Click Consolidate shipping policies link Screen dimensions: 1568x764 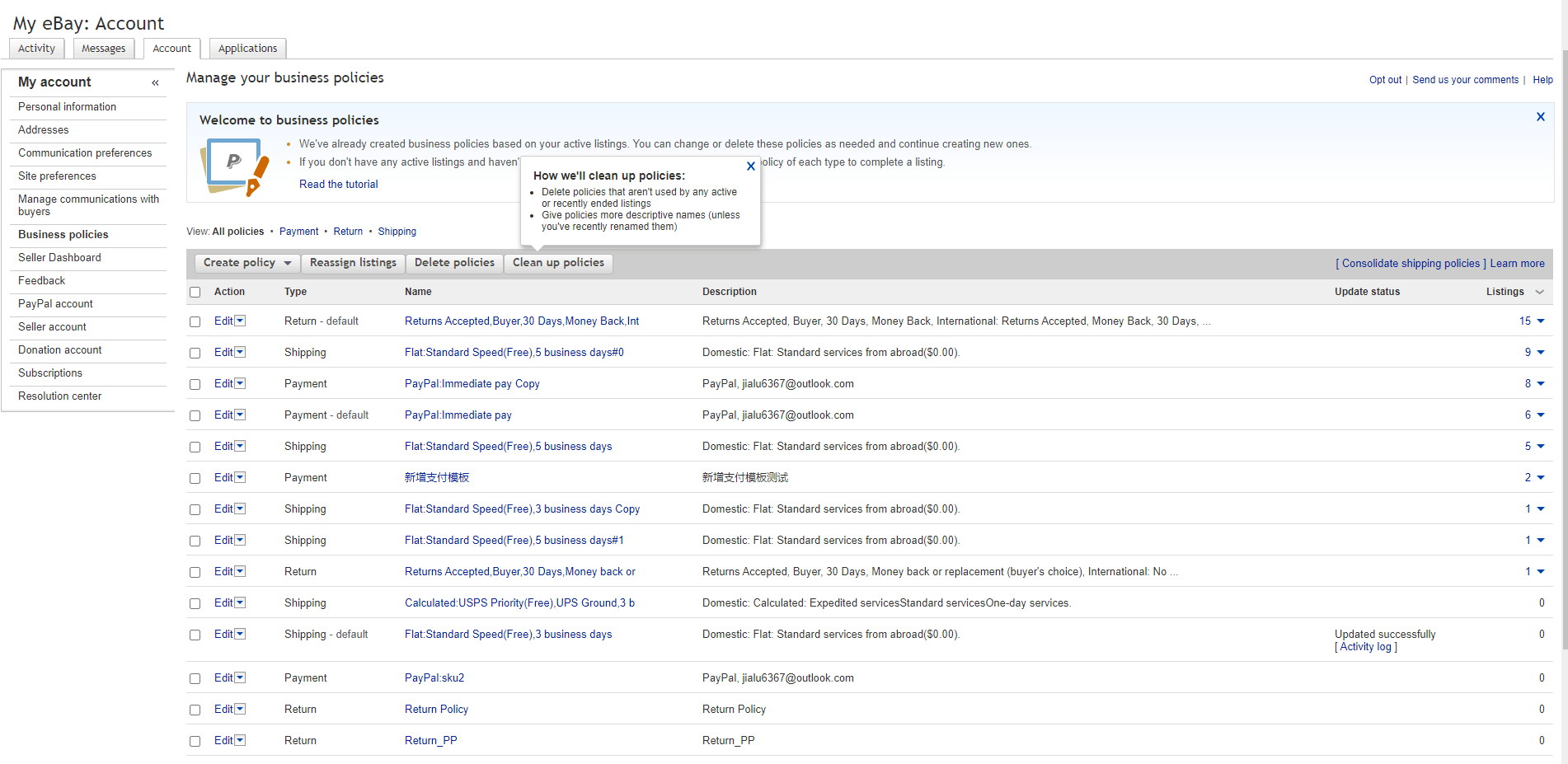click(x=1411, y=264)
